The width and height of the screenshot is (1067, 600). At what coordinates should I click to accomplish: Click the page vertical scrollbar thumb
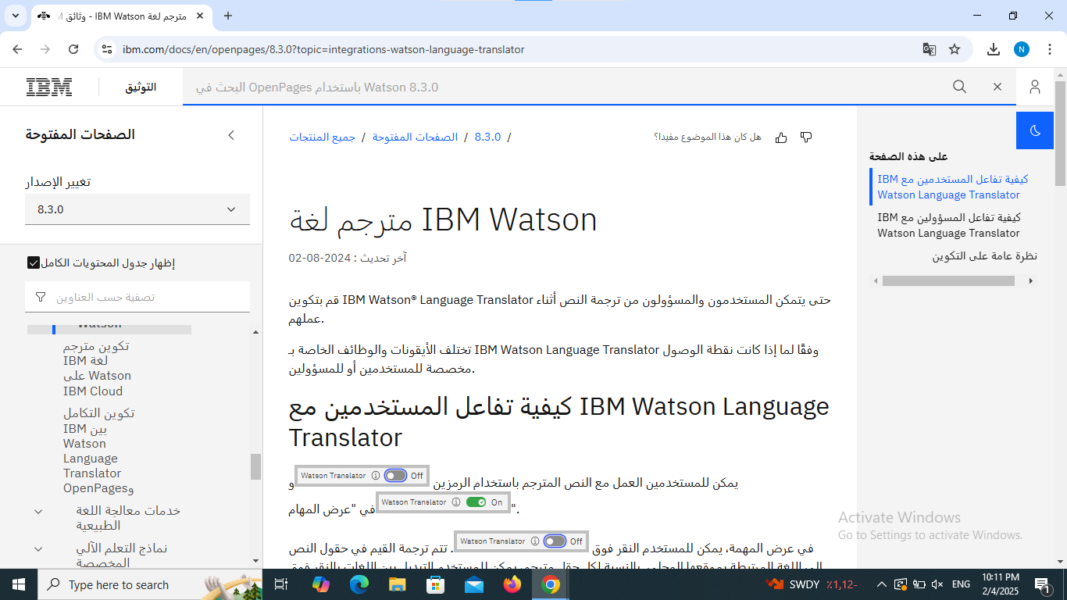(x=1060, y=133)
